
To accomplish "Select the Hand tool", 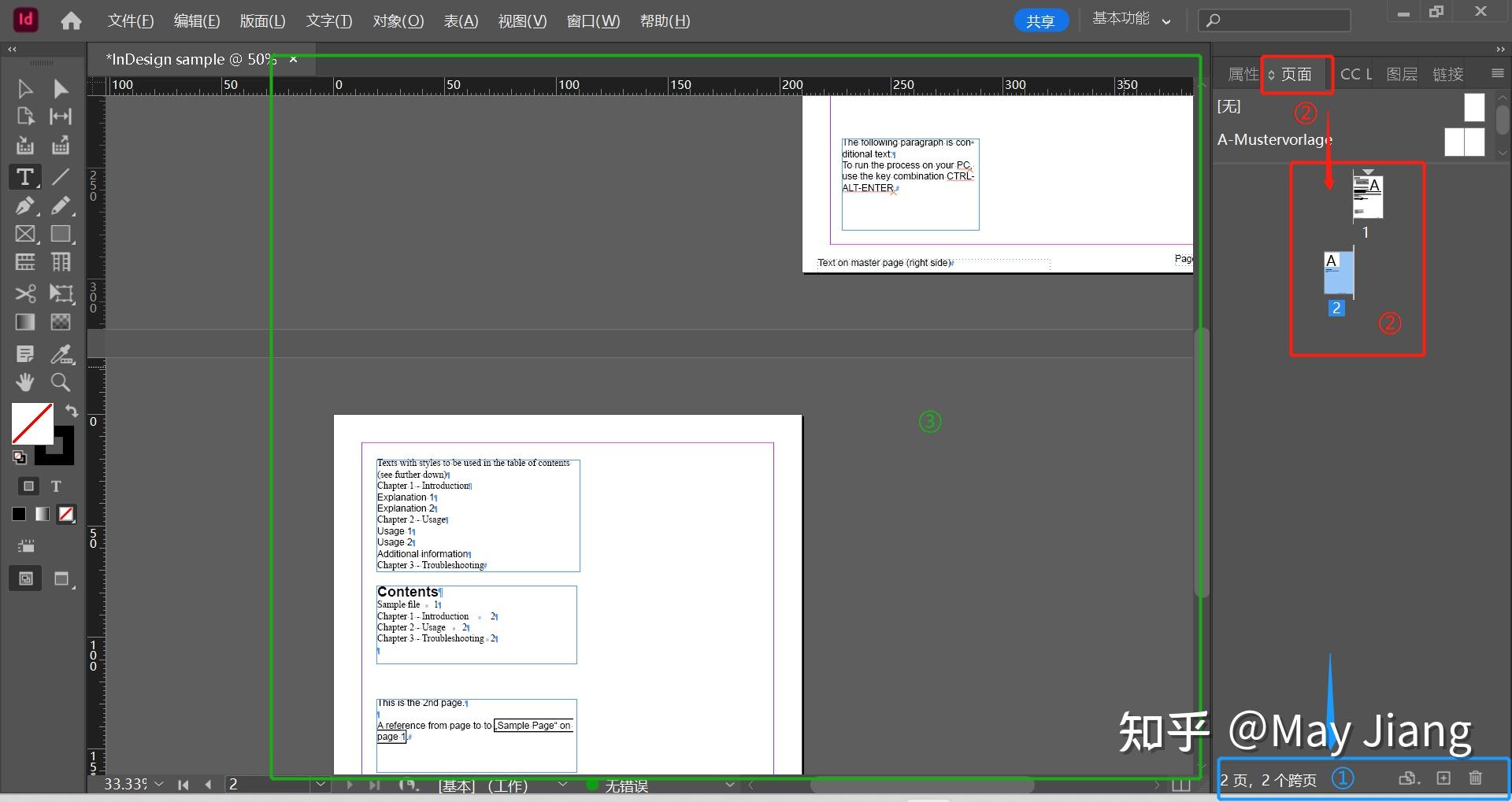I will (x=24, y=383).
